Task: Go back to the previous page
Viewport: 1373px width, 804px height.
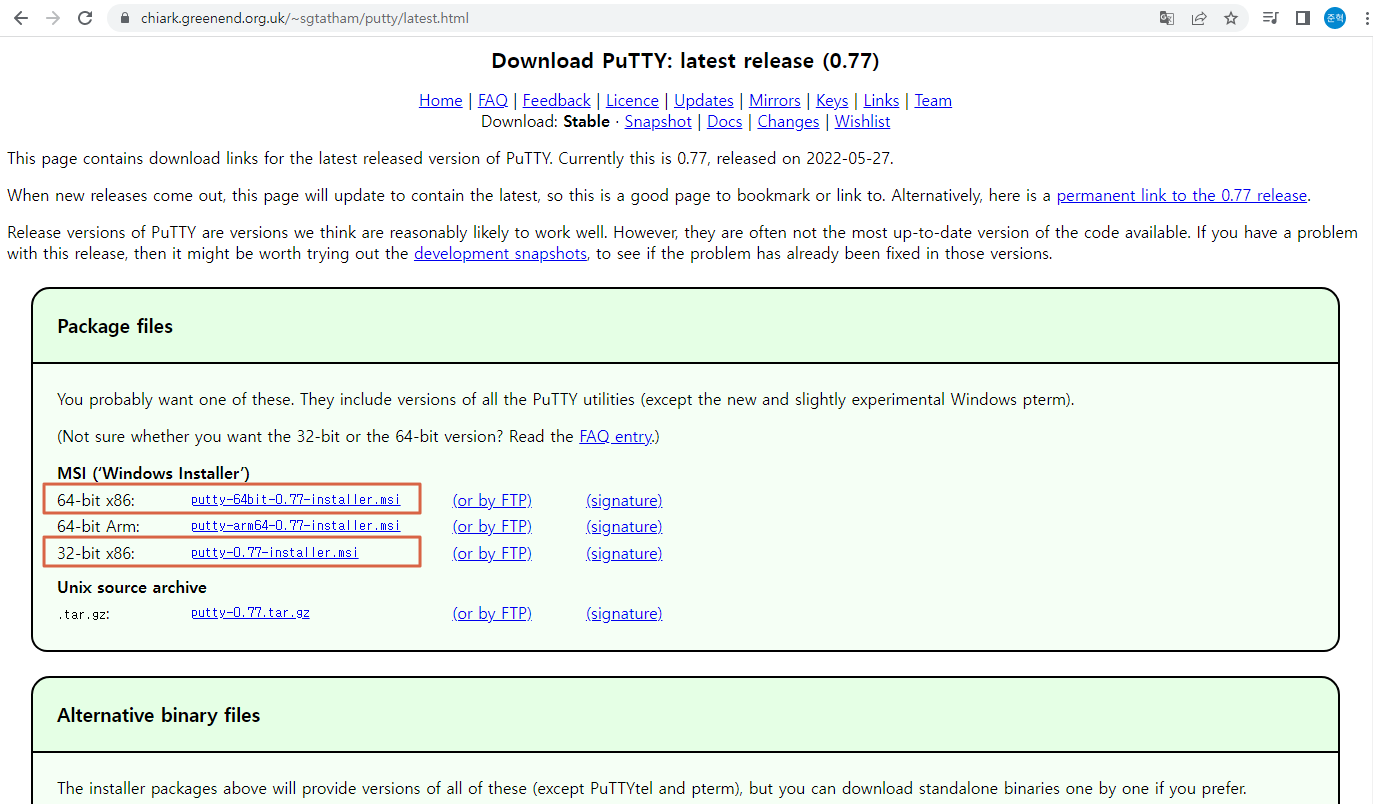Action: tap(21, 18)
